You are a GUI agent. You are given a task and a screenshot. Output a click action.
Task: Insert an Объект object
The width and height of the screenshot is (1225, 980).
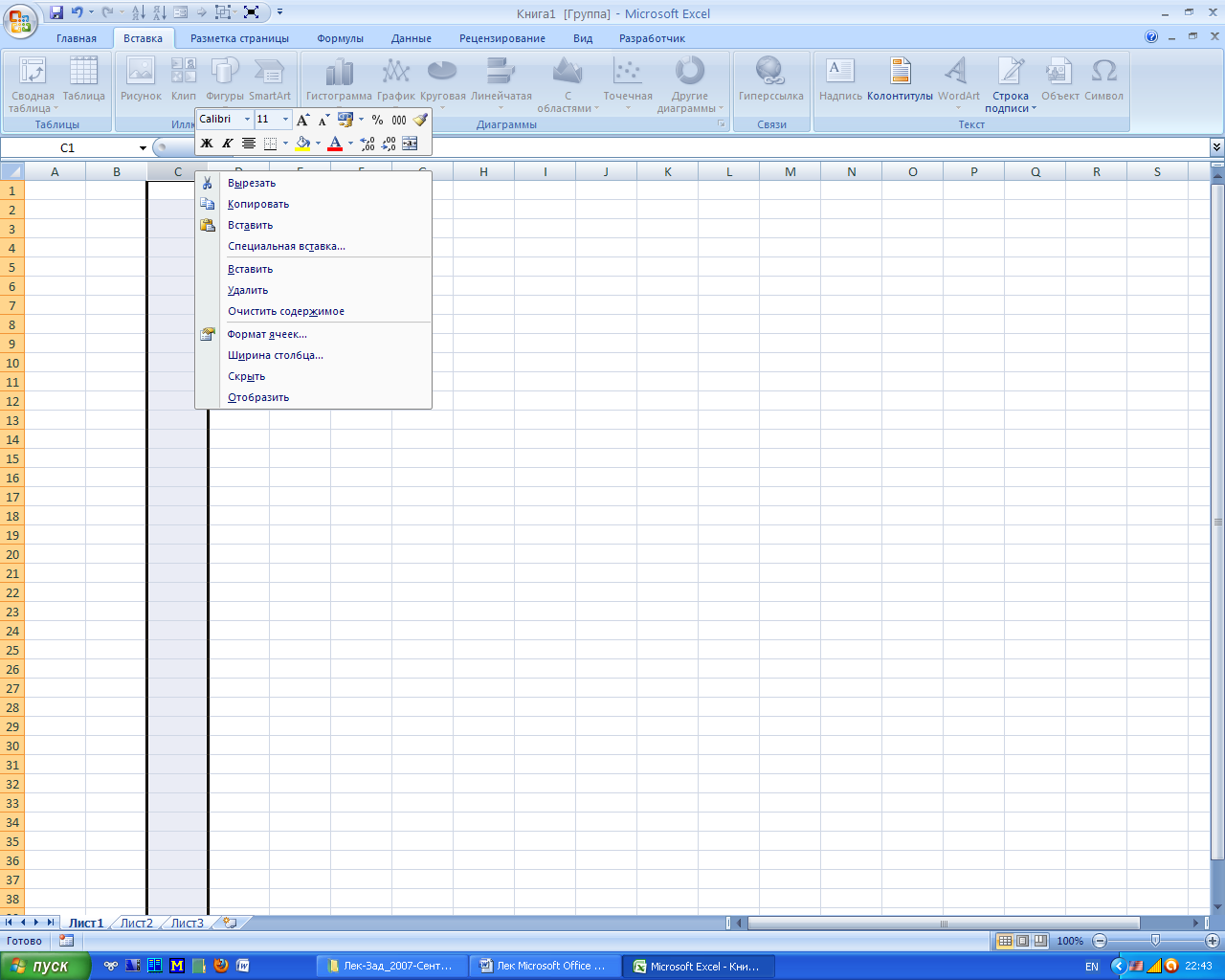1059,78
